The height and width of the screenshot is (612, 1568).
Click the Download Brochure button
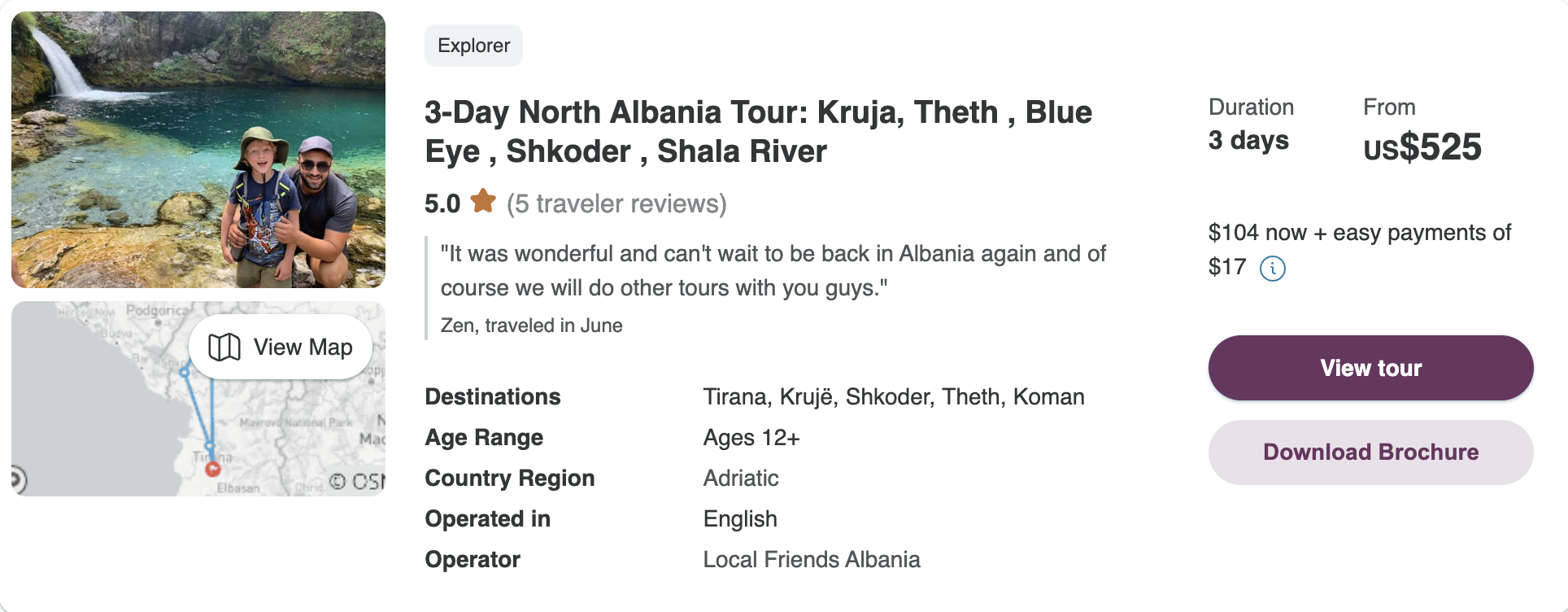coord(1370,452)
